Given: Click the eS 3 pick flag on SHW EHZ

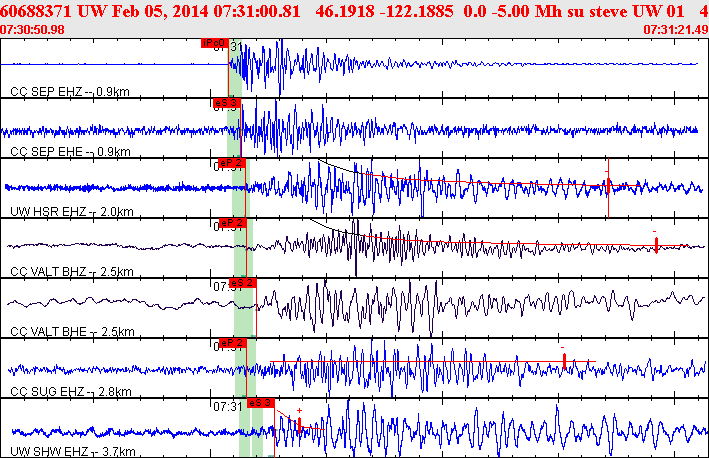Looking at the screenshot, I should tap(260, 402).
